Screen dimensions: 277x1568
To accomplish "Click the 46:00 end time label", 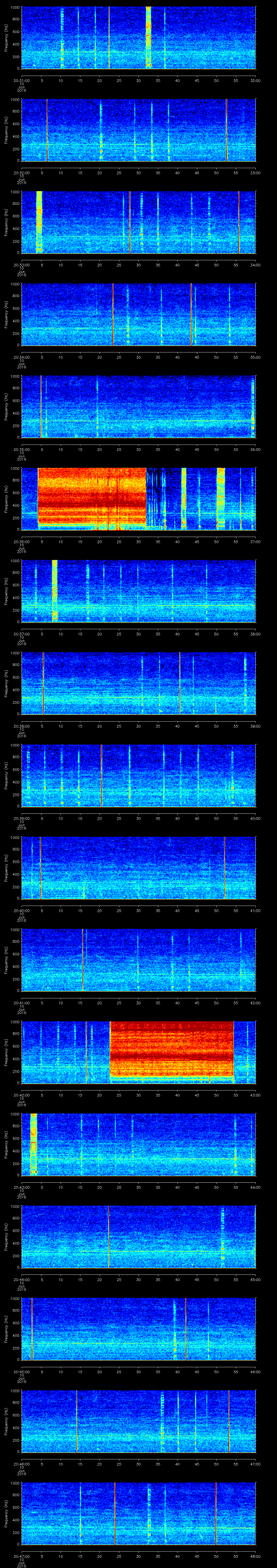I will pyautogui.click(x=255, y=1371).
